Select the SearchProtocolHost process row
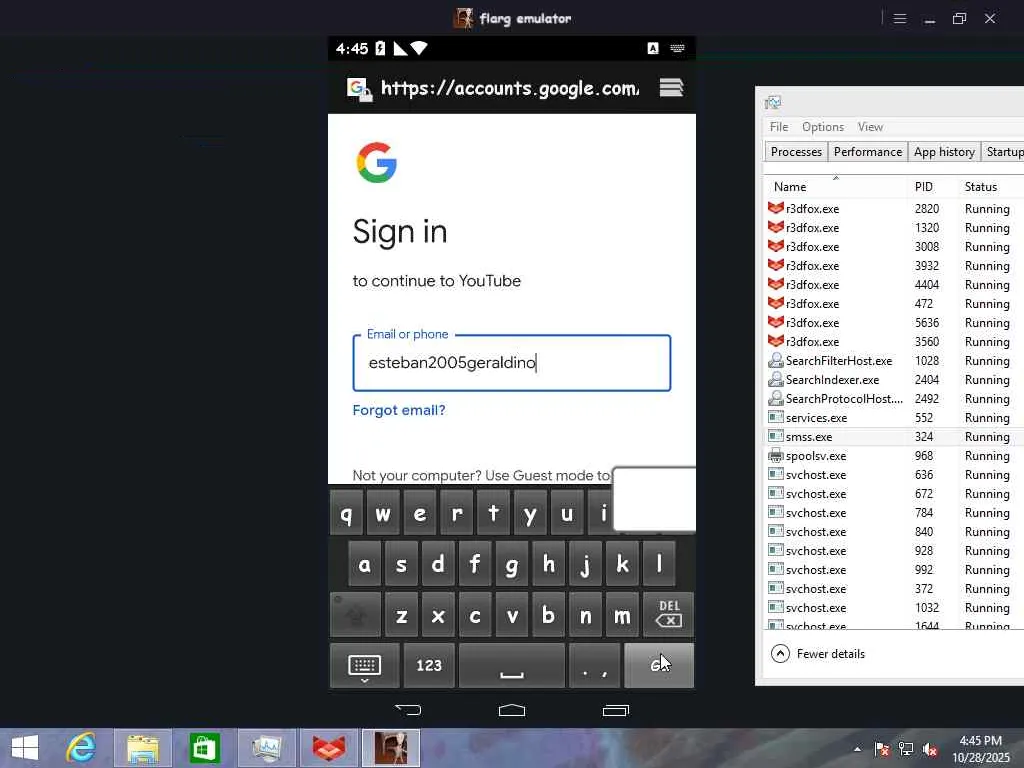Image resolution: width=1024 pixels, height=768 pixels. coord(894,398)
